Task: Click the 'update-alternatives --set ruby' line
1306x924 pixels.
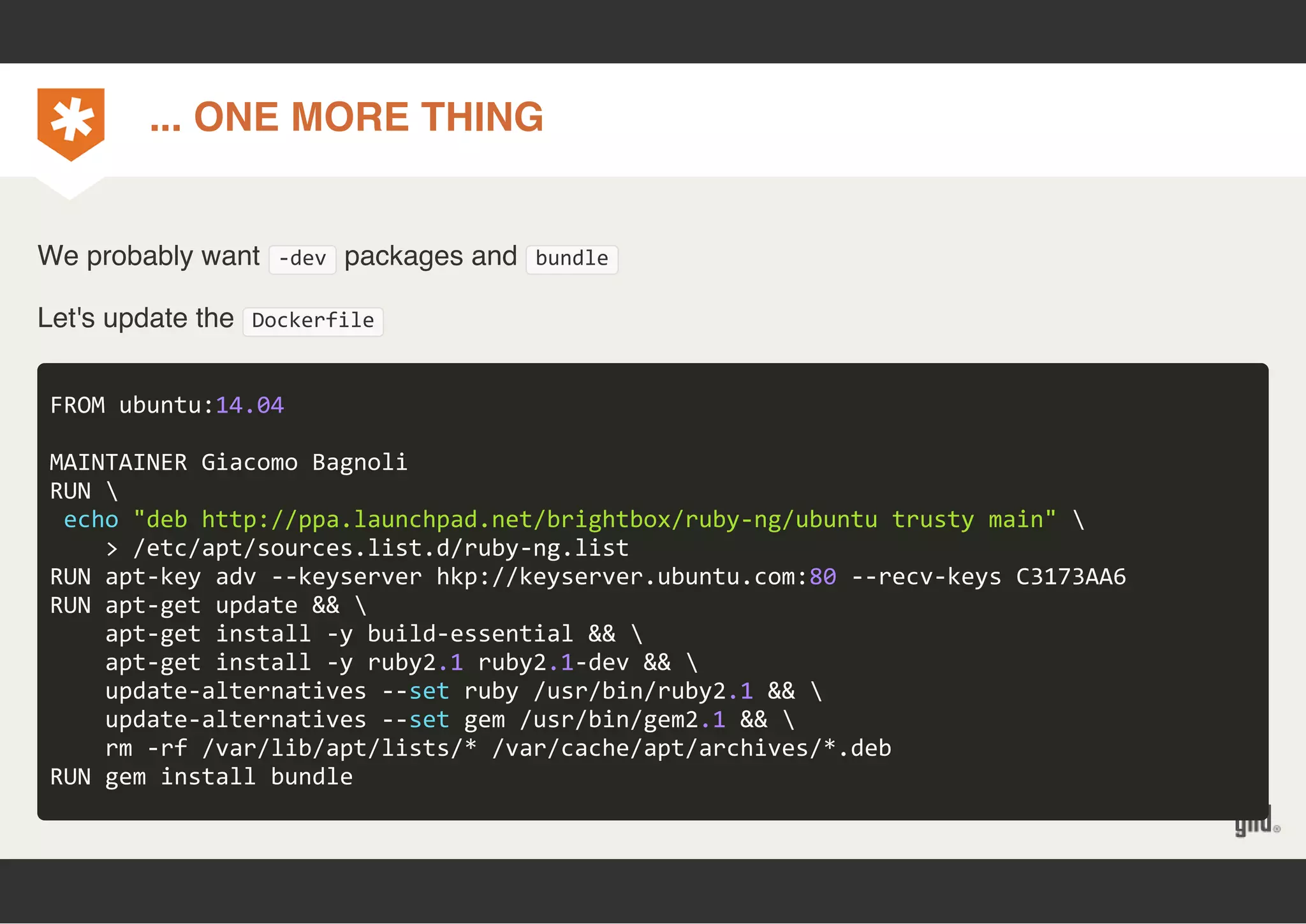Action: coord(464,691)
